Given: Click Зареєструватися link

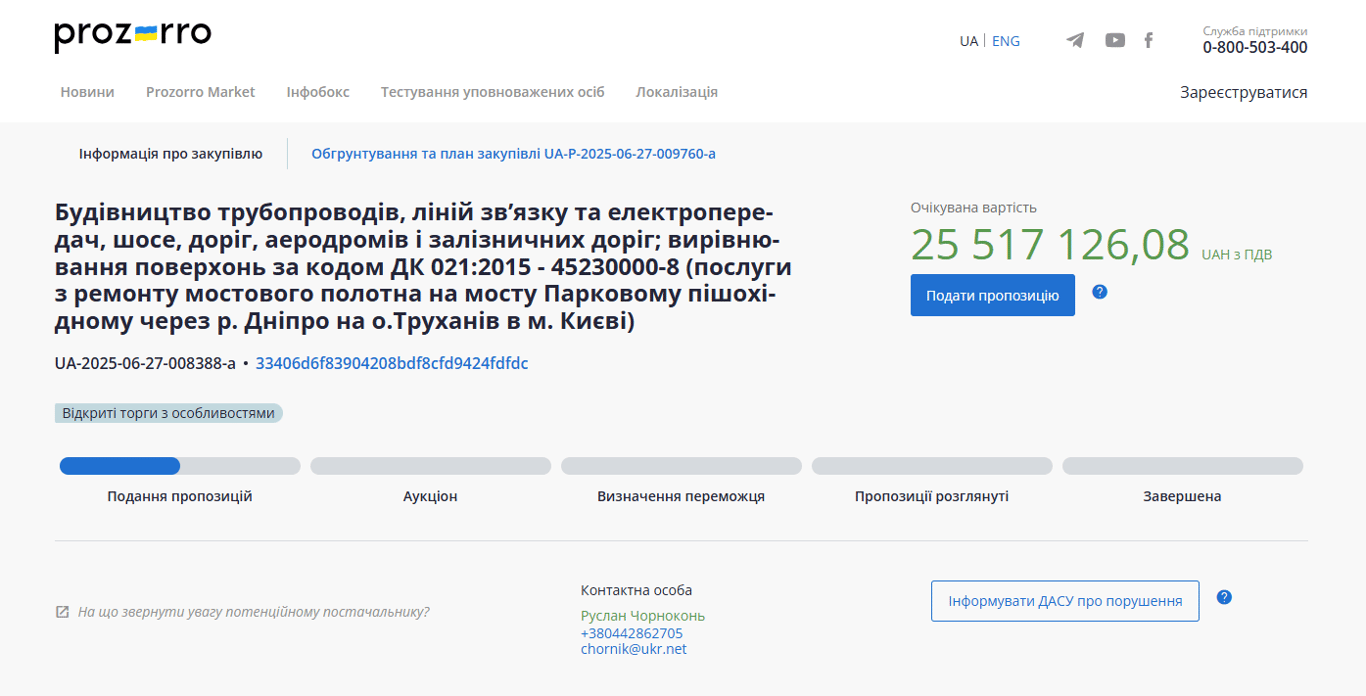Looking at the screenshot, I should click(x=1243, y=92).
